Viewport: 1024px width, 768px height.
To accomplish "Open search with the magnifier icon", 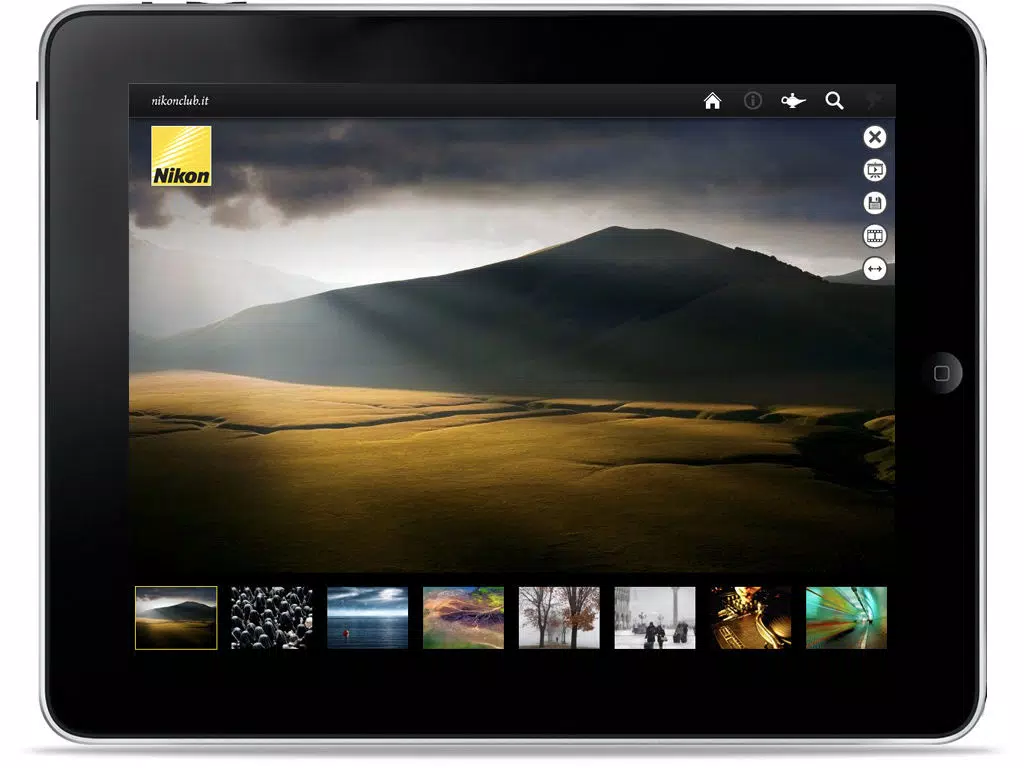I will click(x=834, y=101).
